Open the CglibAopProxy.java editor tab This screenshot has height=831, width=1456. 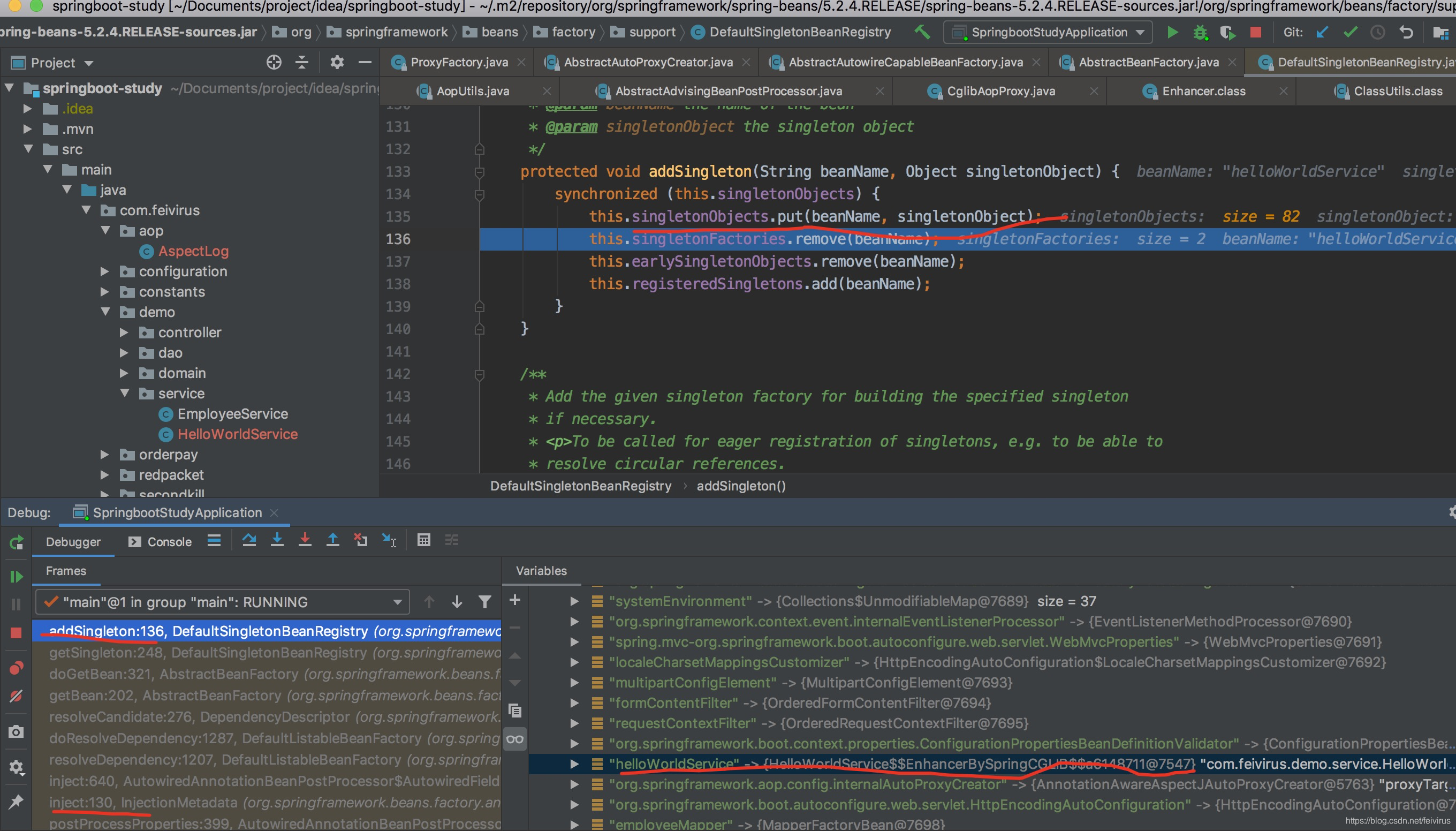click(1000, 90)
